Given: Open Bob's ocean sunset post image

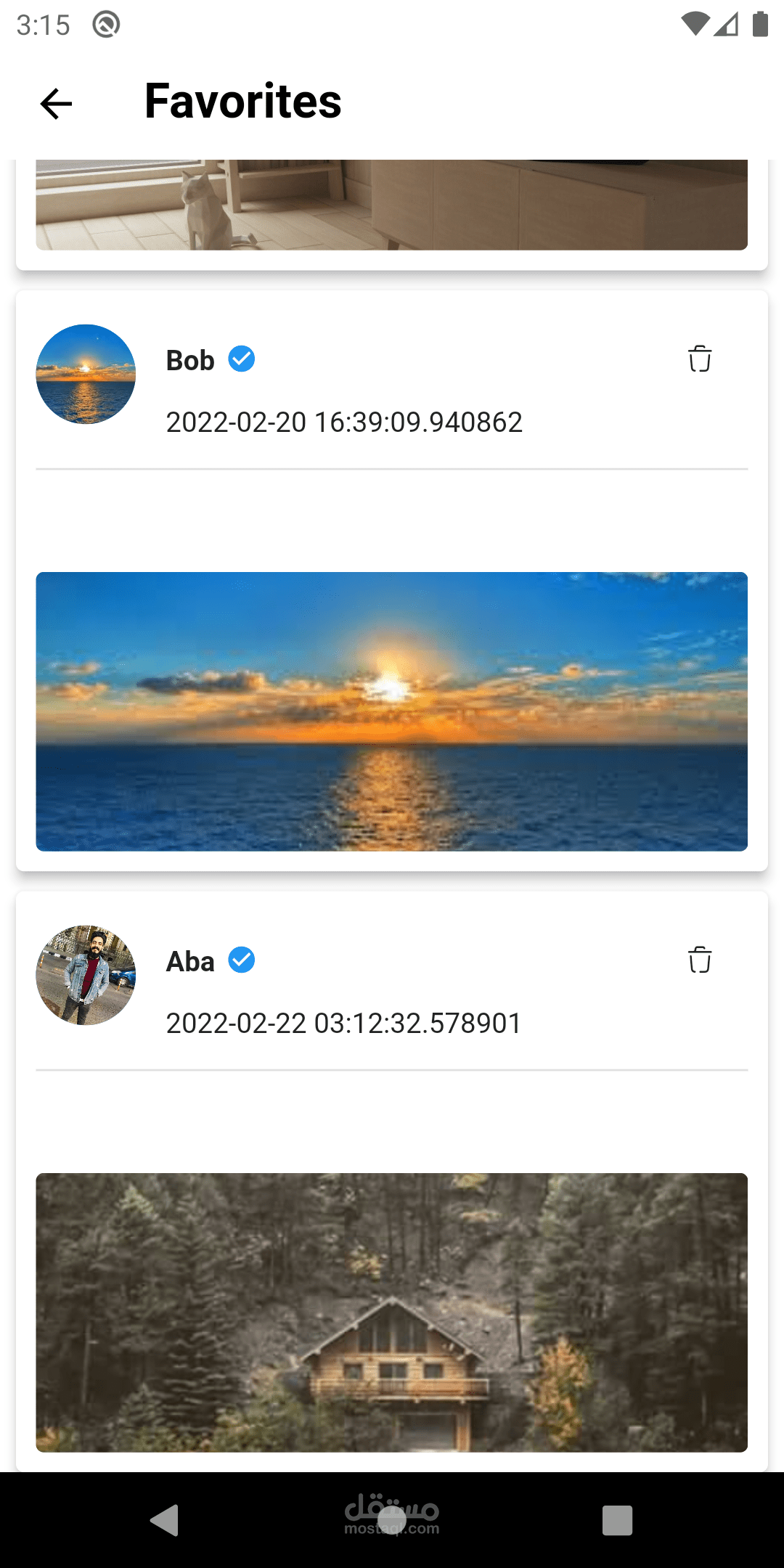Looking at the screenshot, I should [x=392, y=711].
